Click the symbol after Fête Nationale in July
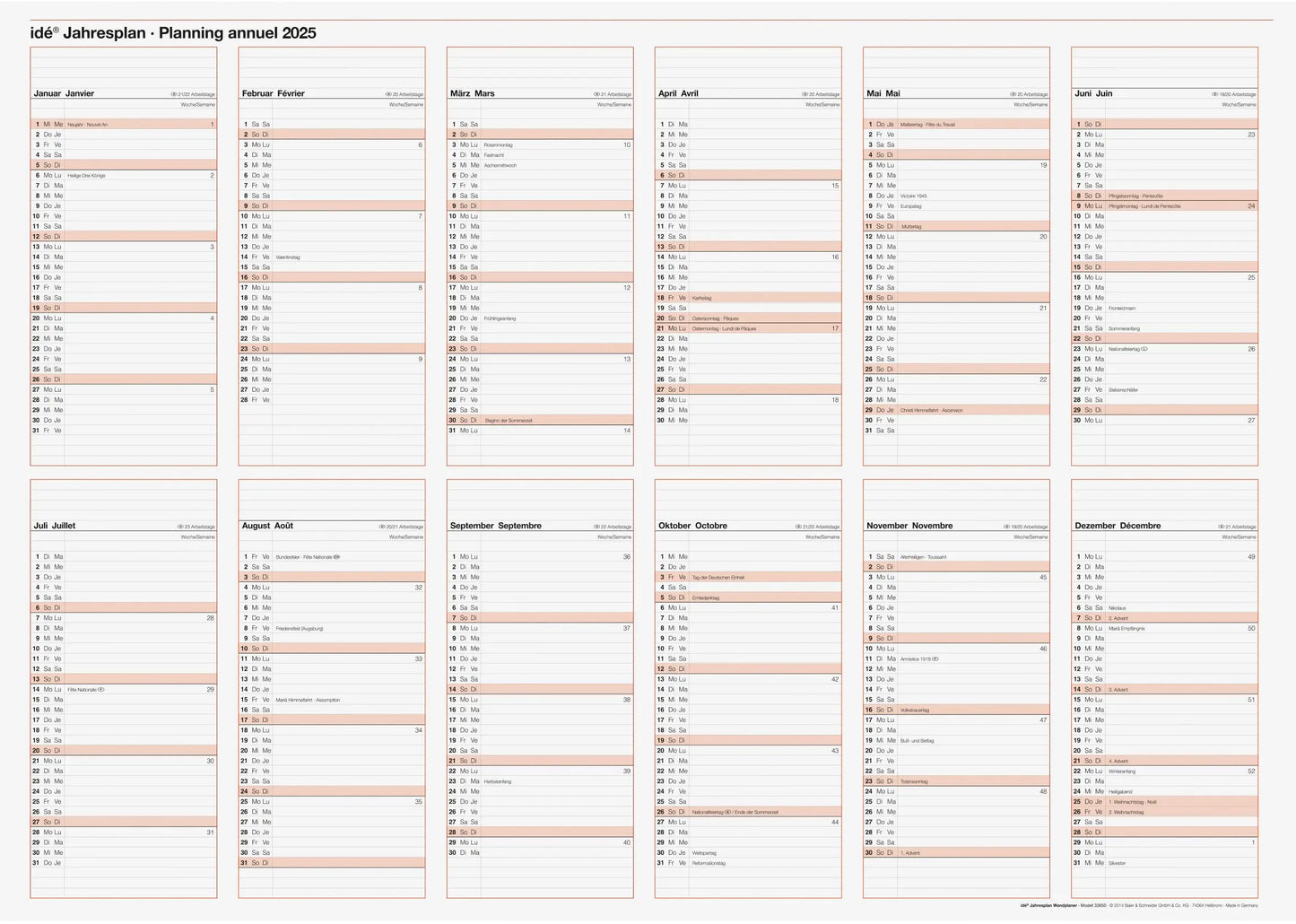Screen dimensions: 1296x924 coord(101,690)
